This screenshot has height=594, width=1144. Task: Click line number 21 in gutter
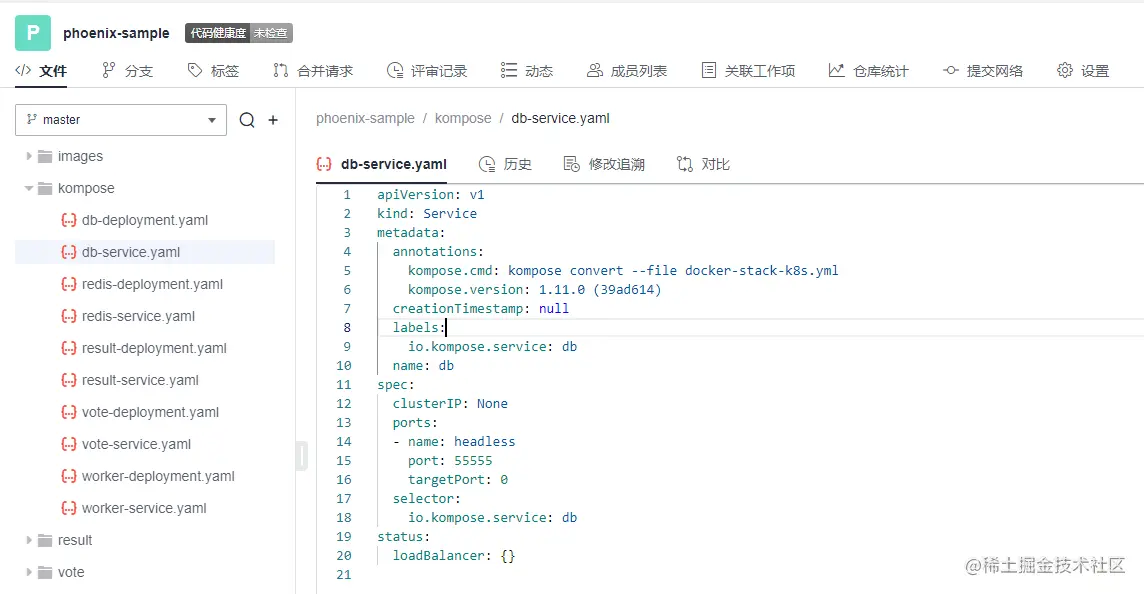point(344,574)
